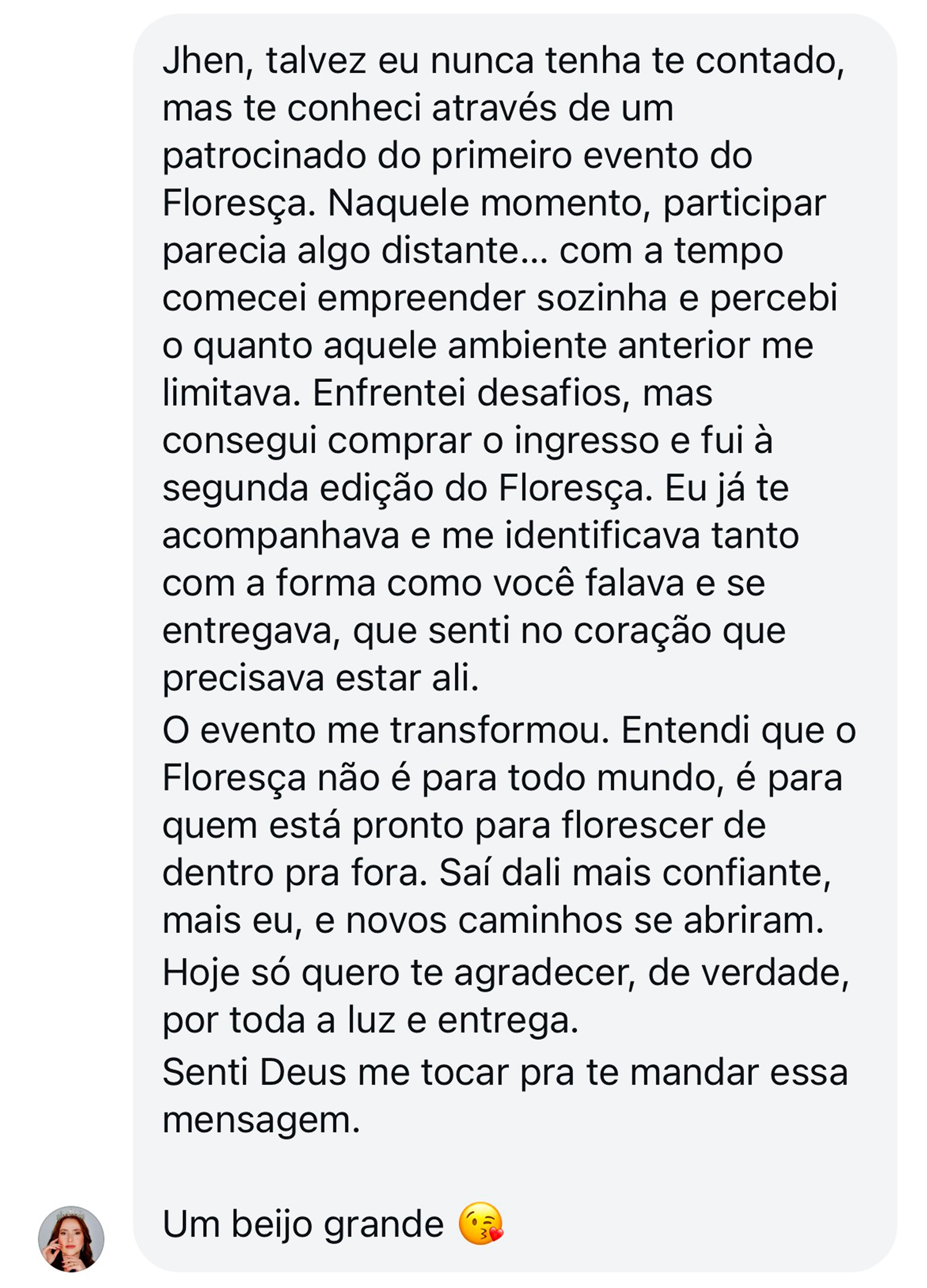The image size is (927, 1288).
Task: Click the phrase "Senti Deus me tocar"
Action: tap(335, 1073)
